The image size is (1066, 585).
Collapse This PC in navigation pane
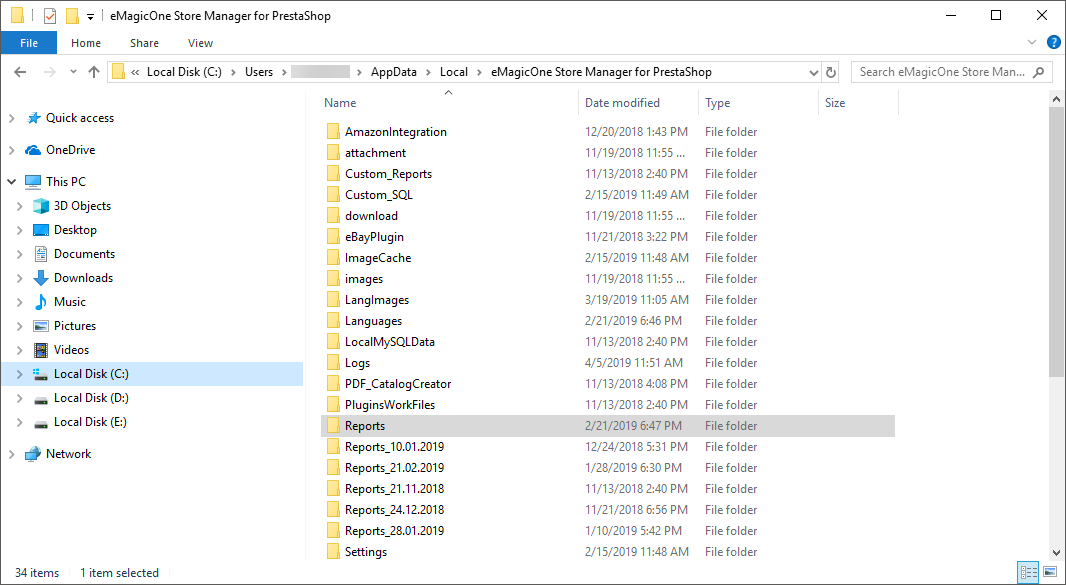[12, 182]
